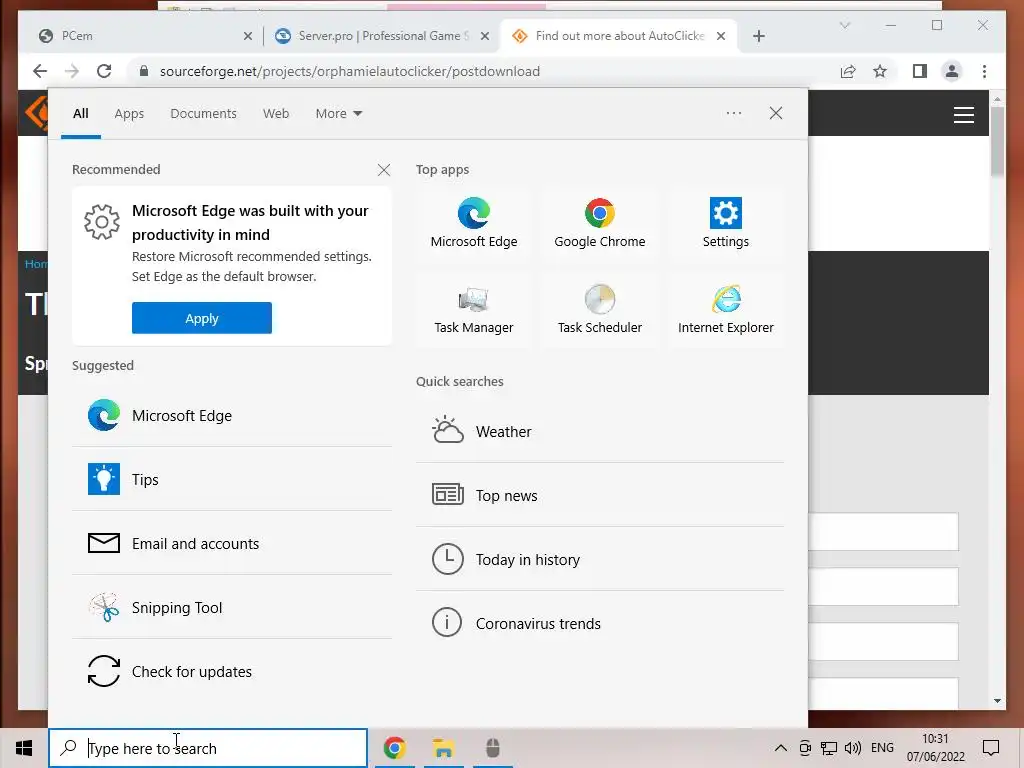Image resolution: width=1024 pixels, height=768 pixels.
Task: Click the Apply button
Action: (x=202, y=318)
